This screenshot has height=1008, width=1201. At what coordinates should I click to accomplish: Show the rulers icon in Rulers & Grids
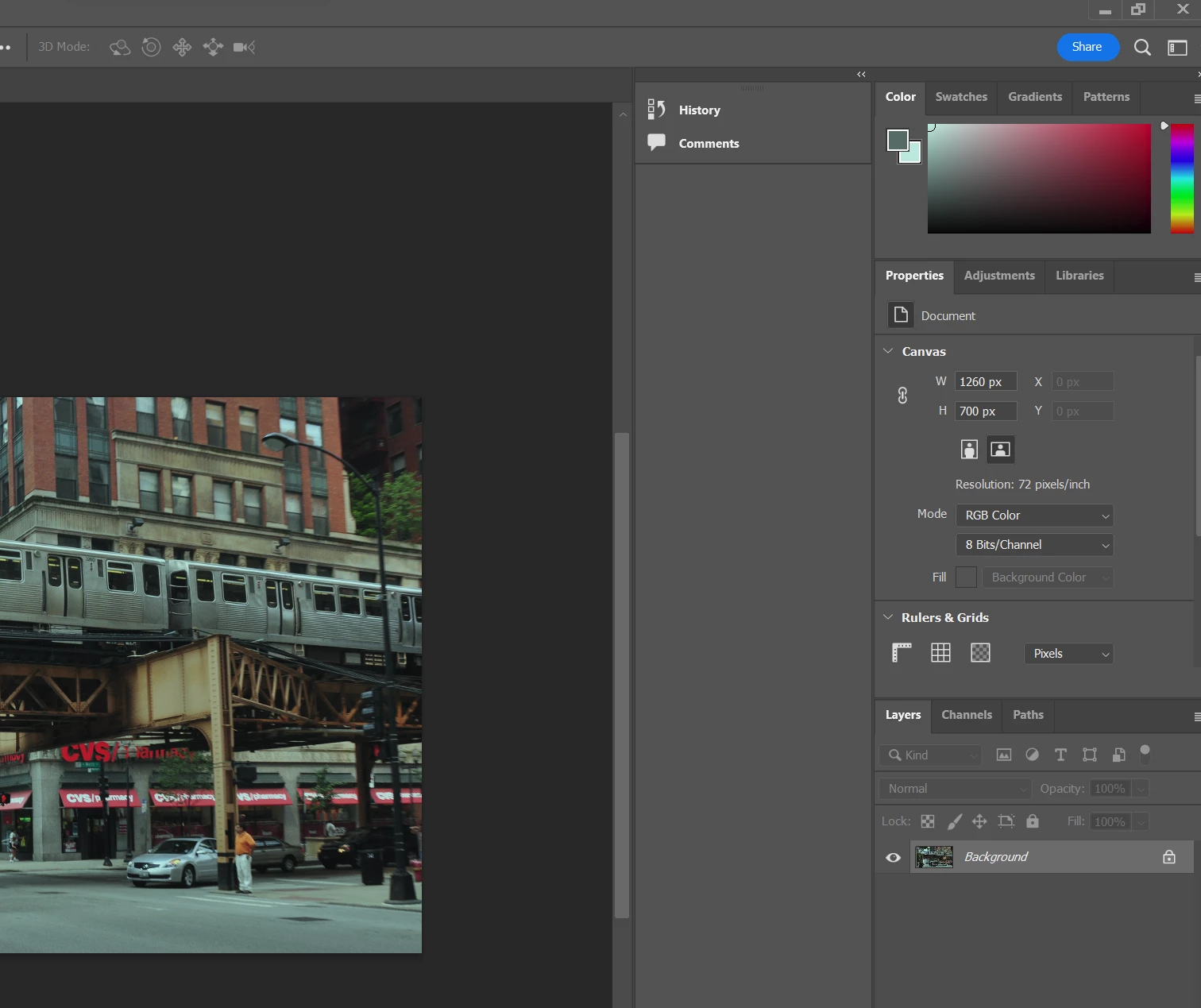click(x=902, y=653)
